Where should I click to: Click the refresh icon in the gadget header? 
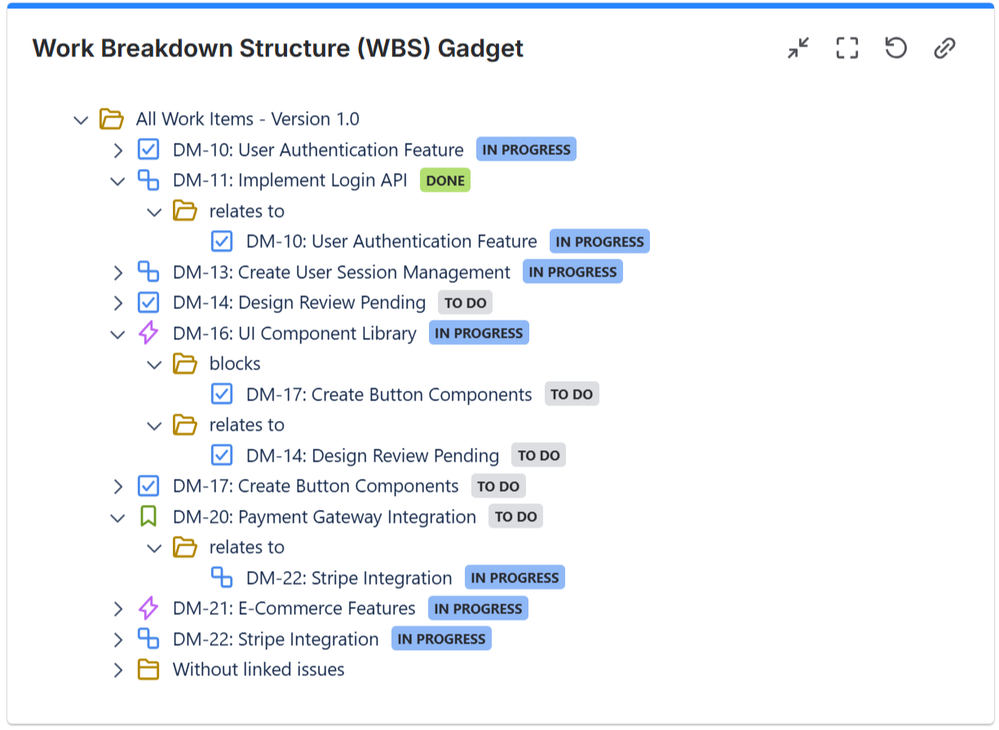(x=895, y=47)
